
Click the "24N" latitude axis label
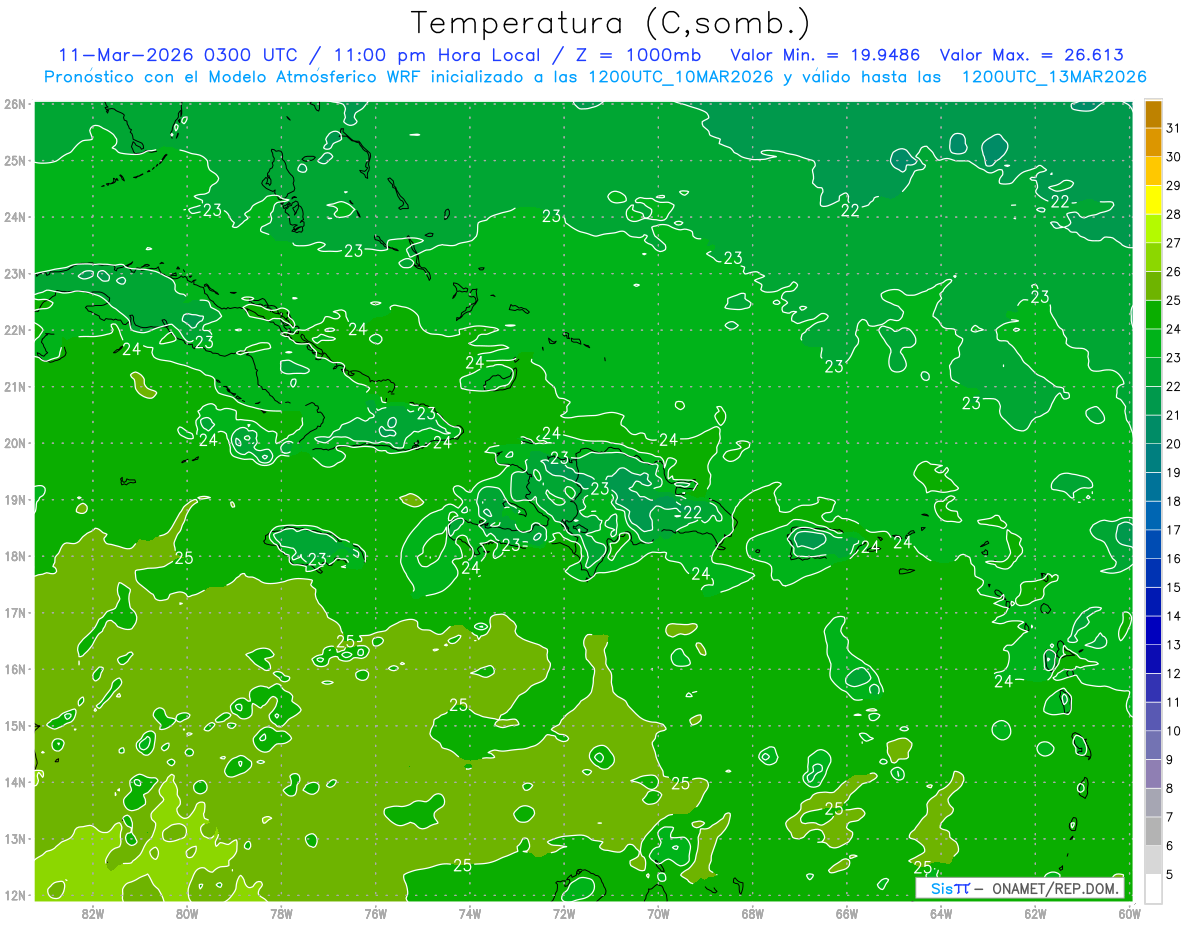(15, 216)
